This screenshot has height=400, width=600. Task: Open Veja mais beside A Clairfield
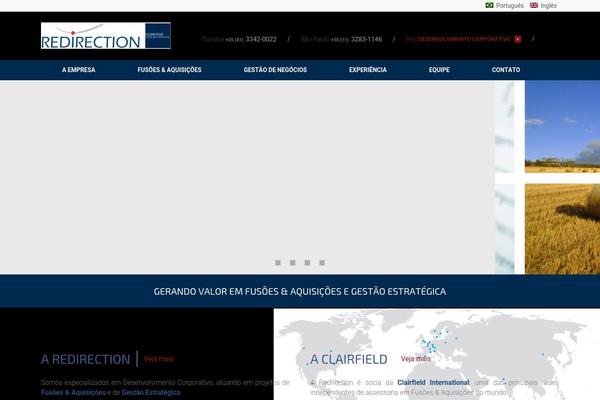coord(416,359)
